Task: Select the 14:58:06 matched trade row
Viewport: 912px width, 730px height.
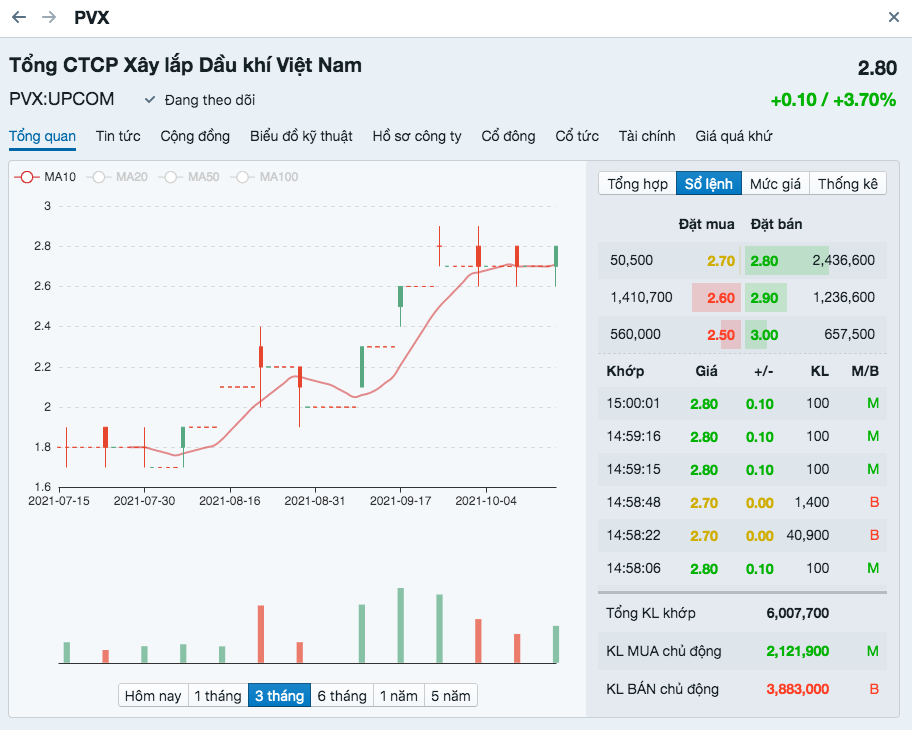Action: coord(742,568)
